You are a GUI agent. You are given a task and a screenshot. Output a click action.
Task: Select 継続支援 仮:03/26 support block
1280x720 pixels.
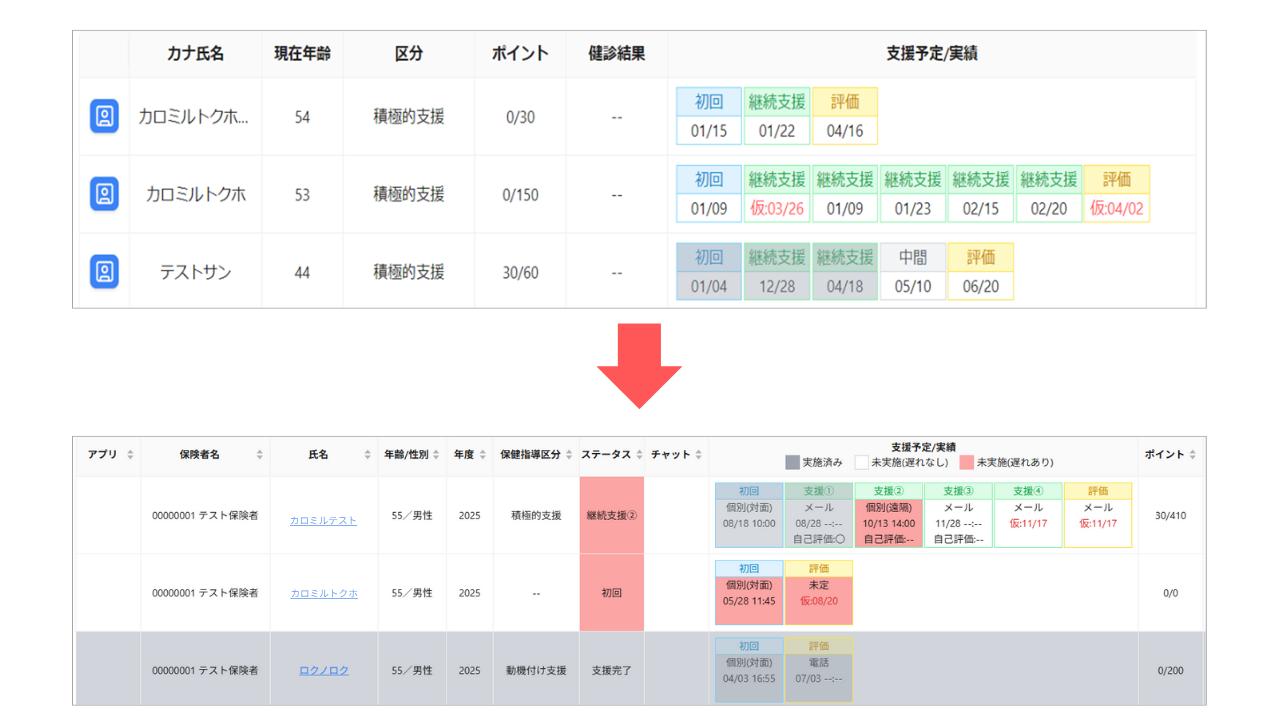coord(777,194)
